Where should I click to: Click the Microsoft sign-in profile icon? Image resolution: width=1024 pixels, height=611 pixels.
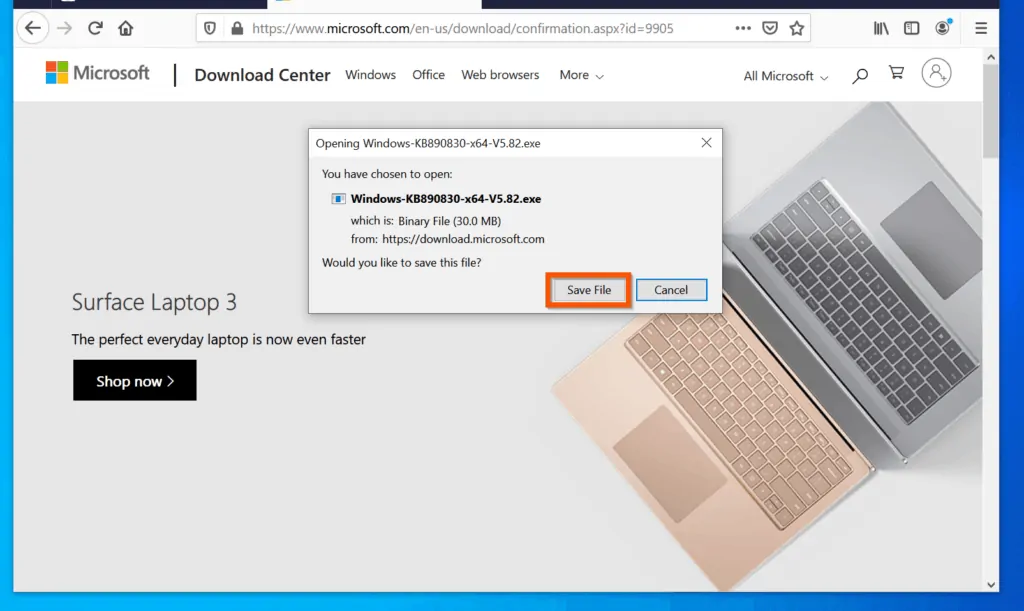coord(936,72)
